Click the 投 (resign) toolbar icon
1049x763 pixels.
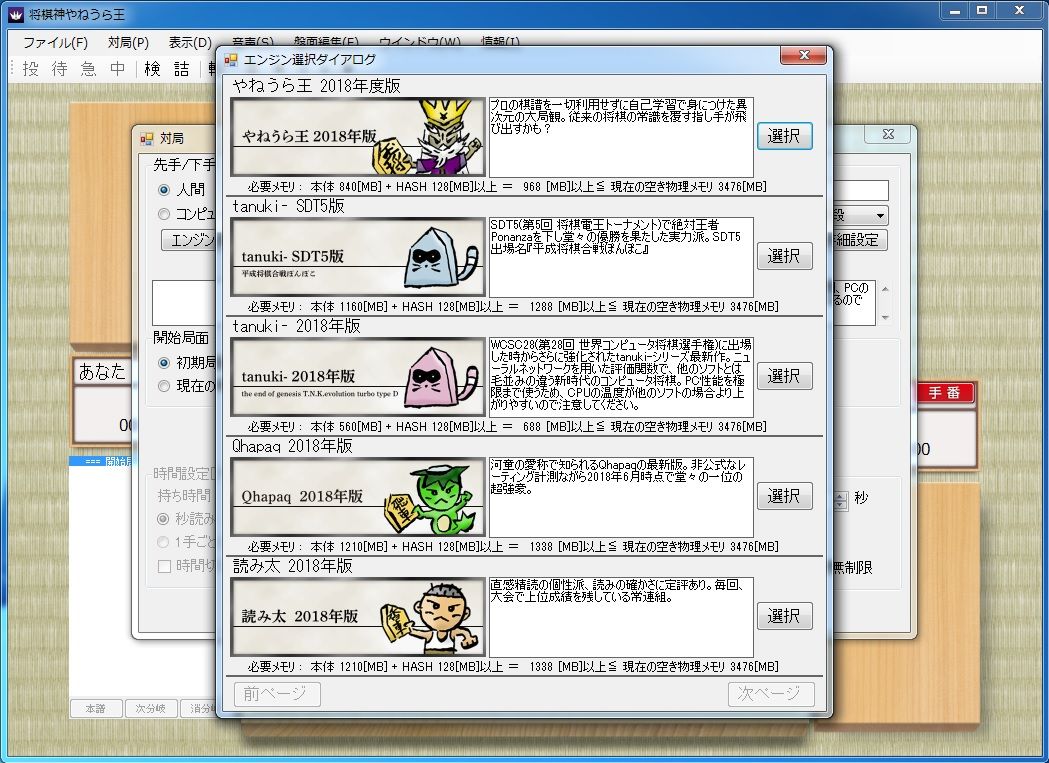[31, 68]
